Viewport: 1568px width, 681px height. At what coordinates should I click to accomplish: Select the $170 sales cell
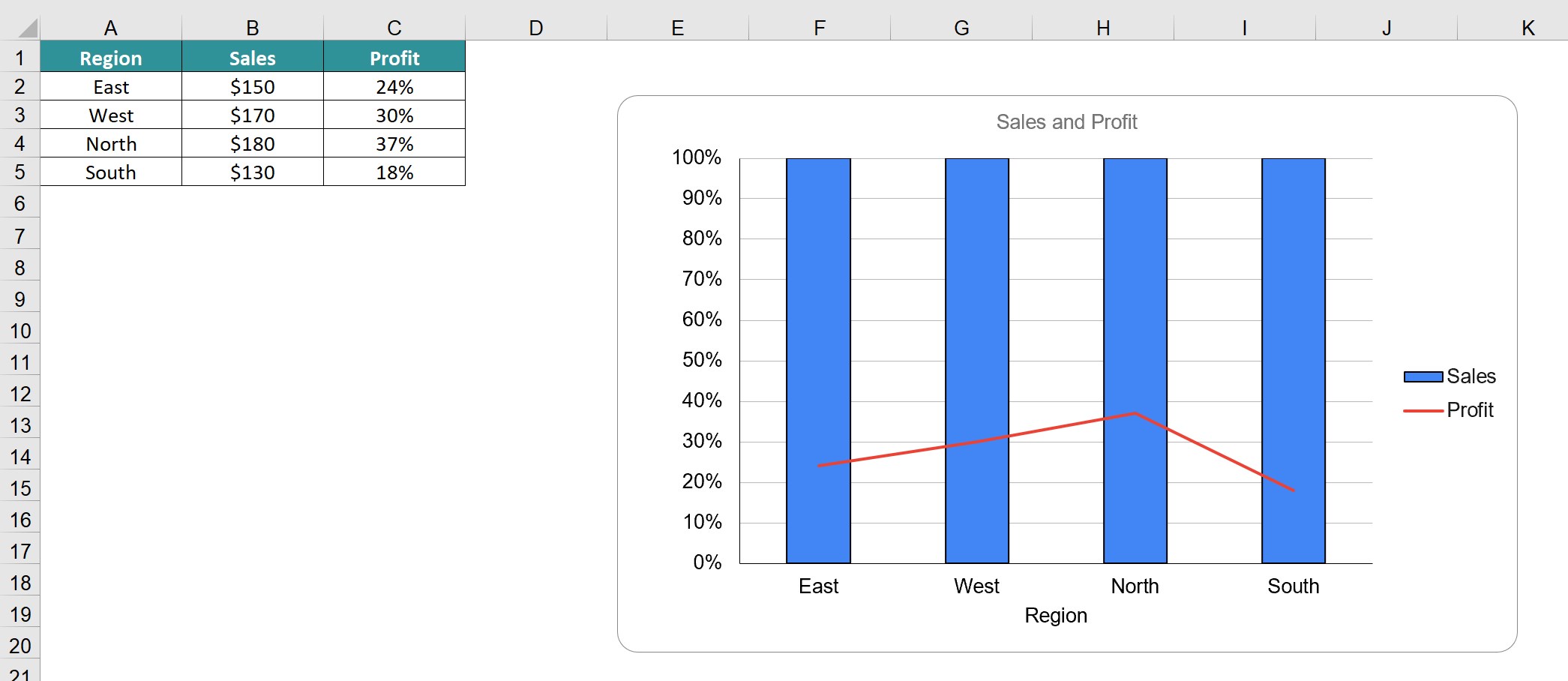(x=253, y=115)
